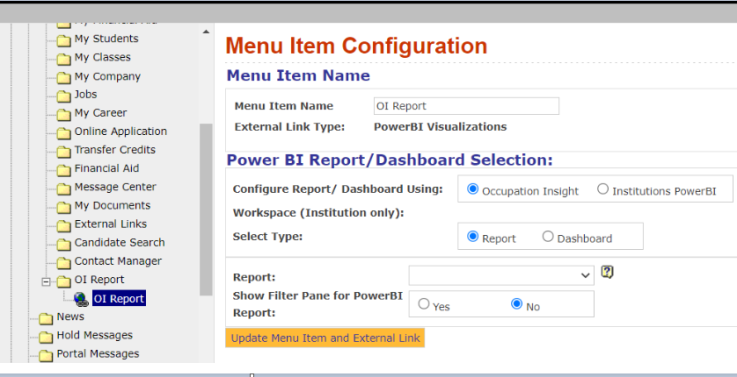Image resolution: width=737 pixels, height=377 pixels.
Task: Open Online Application tree item
Action: (x=121, y=132)
